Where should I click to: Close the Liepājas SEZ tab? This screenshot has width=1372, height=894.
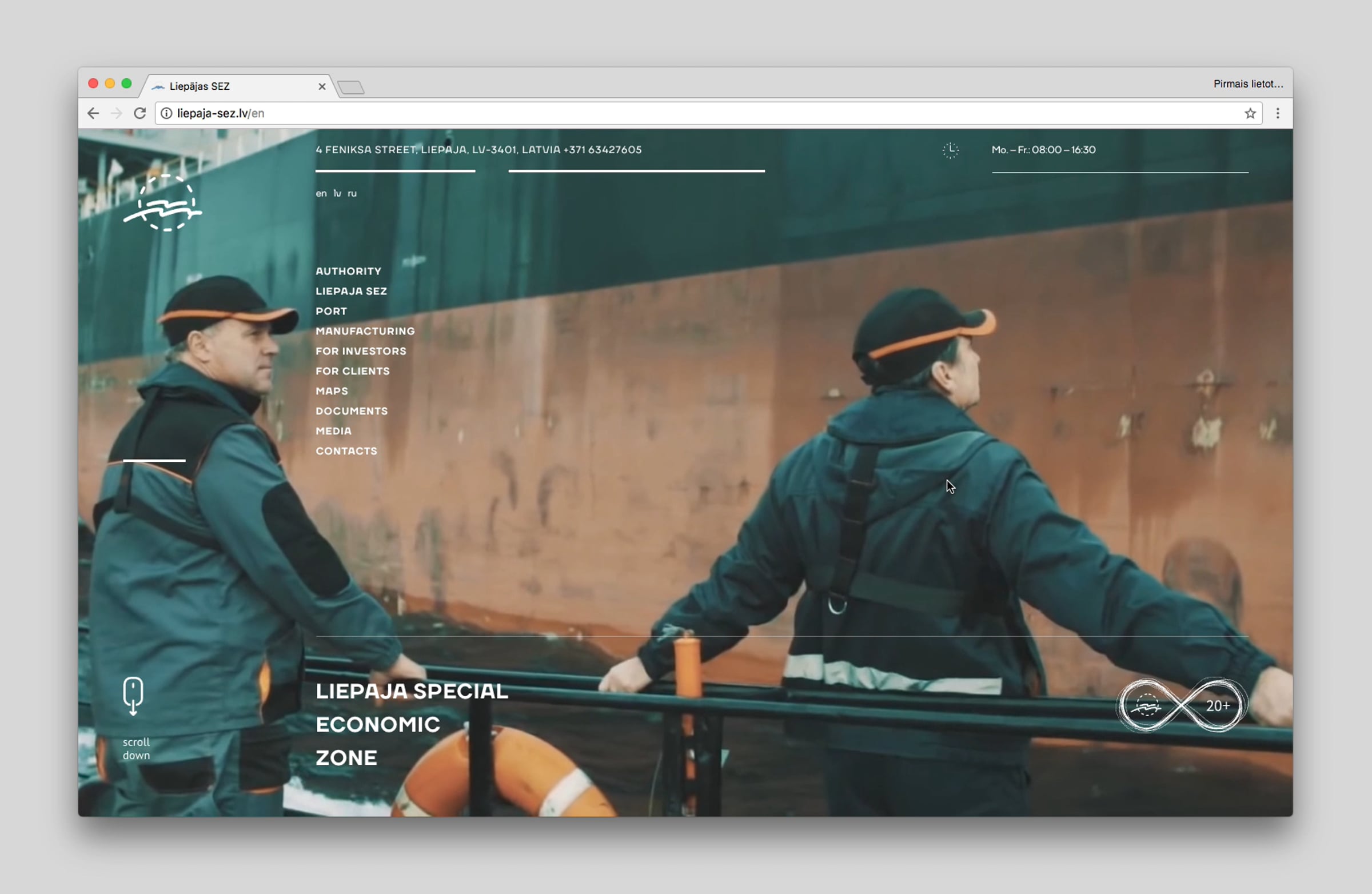click(322, 86)
